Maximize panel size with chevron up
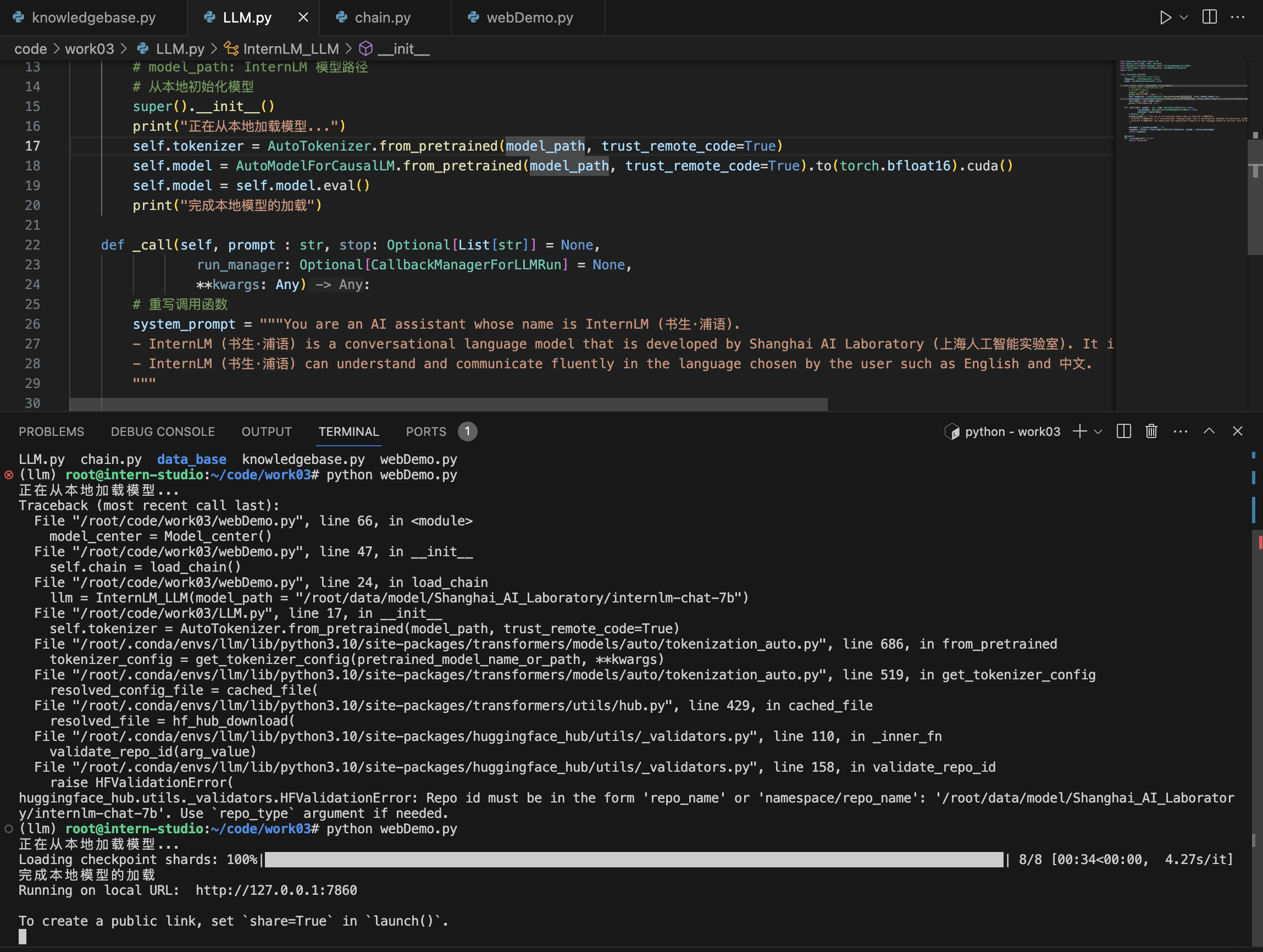Image resolution: width=1263 pixels, height=952 pixels. click(1209, 431)
